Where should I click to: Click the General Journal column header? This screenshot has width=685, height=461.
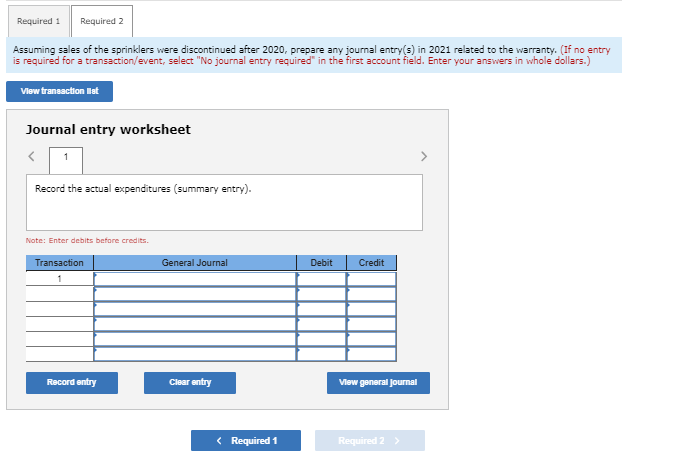click(x=195, y=263)
